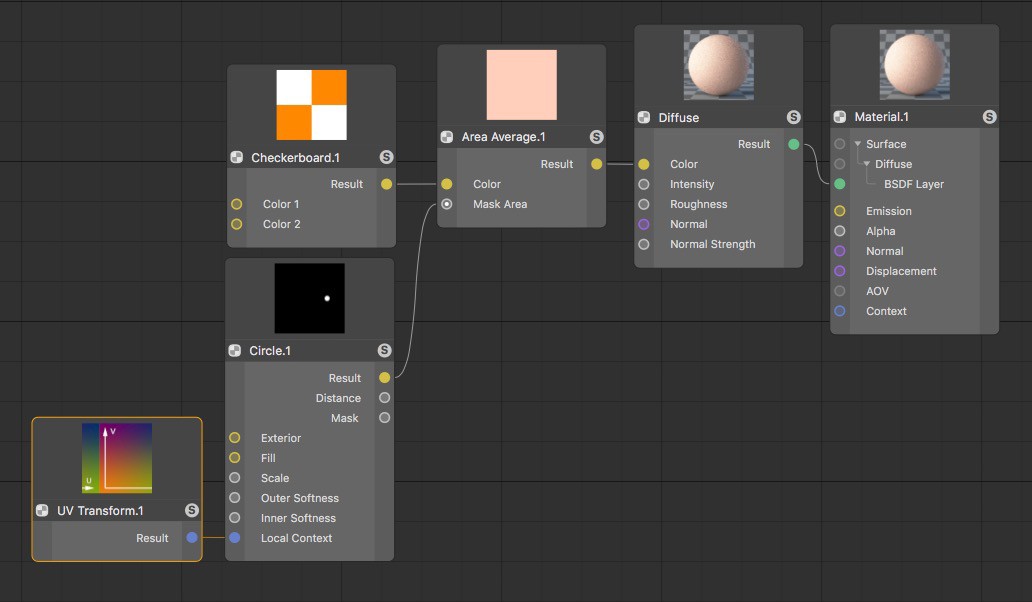
Task: Click the Circle.1 node's S solo icon
Action: point(384,350)
